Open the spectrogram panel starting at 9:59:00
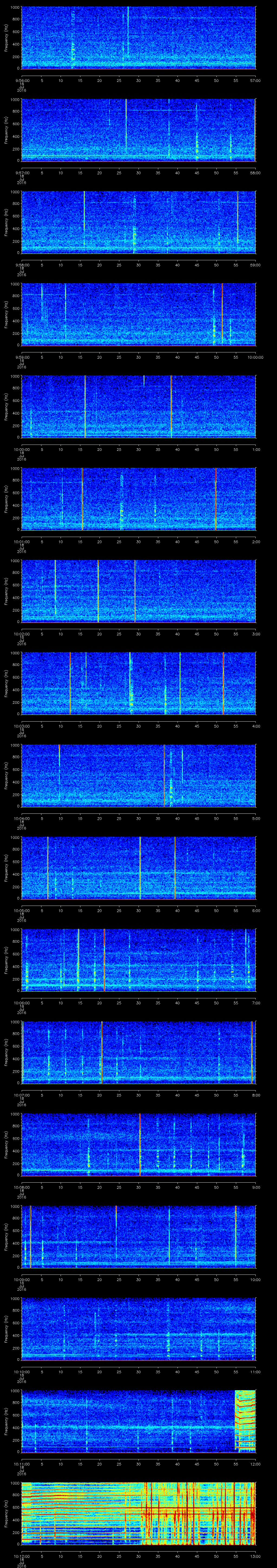 point(138,315)
